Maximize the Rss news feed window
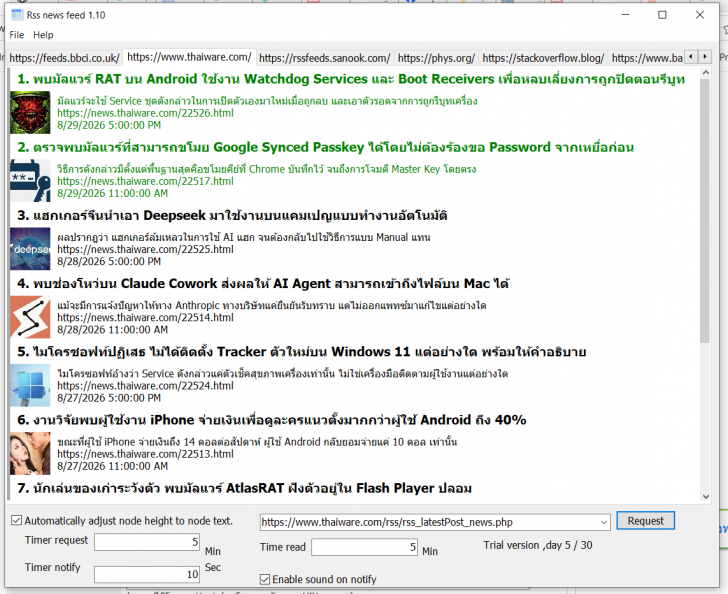Screen dimensions: 728x594 (x=663, y=15)
